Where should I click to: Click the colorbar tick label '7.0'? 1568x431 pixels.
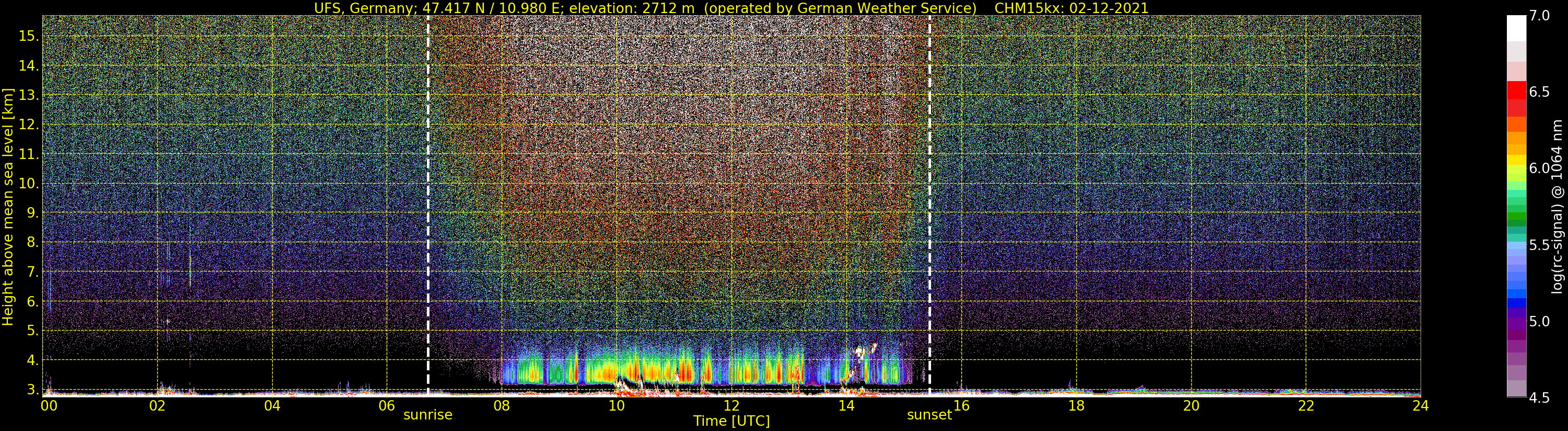click(1539, 16)
